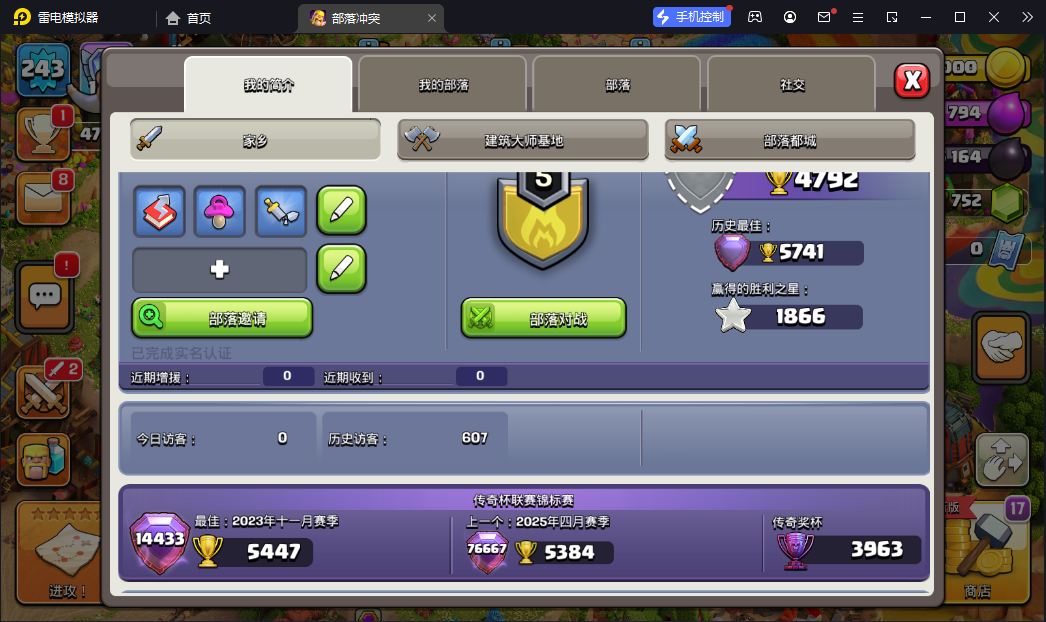Click the pink mushroom label icon
Image resolution: width=1046 pixels, height=622 pixels.
[x=219, y=212]
